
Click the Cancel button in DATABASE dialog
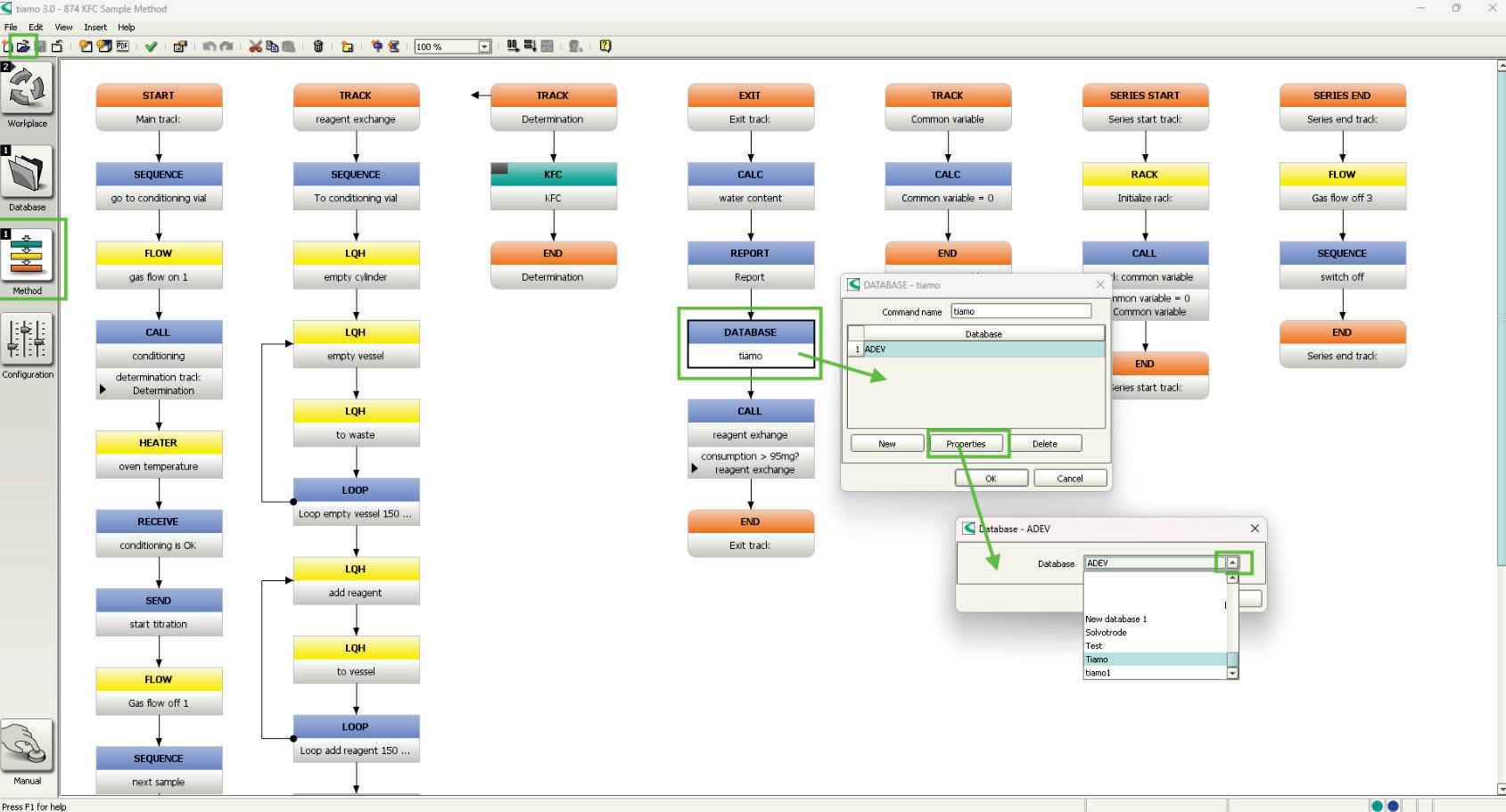point(1070,479)
